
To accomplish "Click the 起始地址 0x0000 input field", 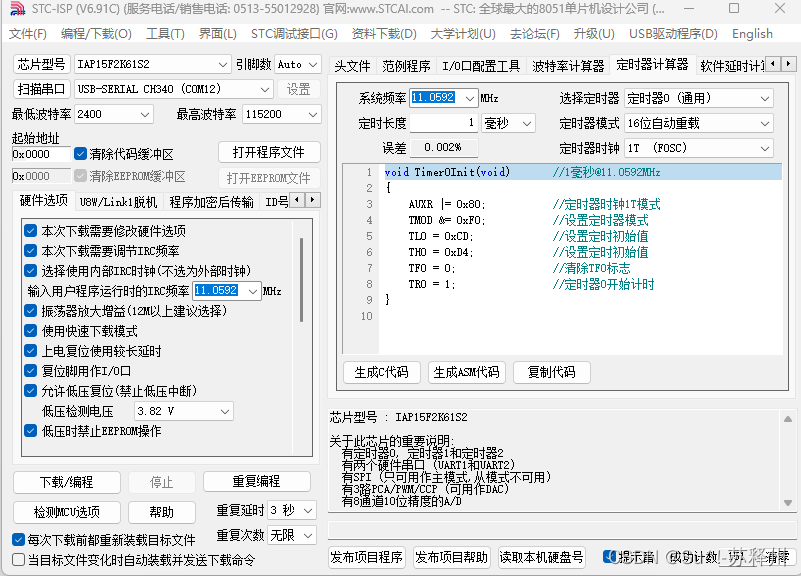I will (x=41, y=154).
